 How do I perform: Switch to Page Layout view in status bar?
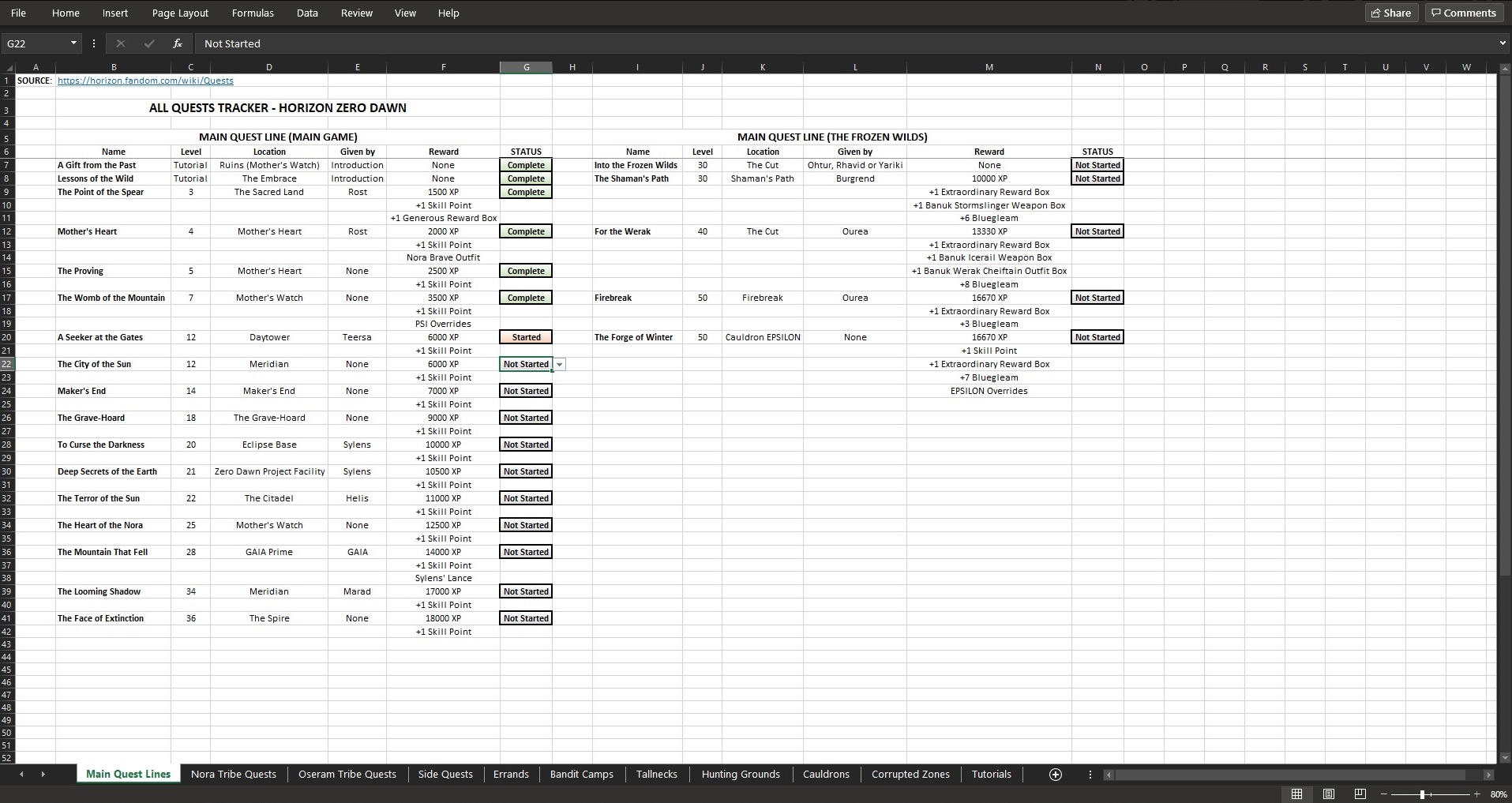coord(1329,794)
